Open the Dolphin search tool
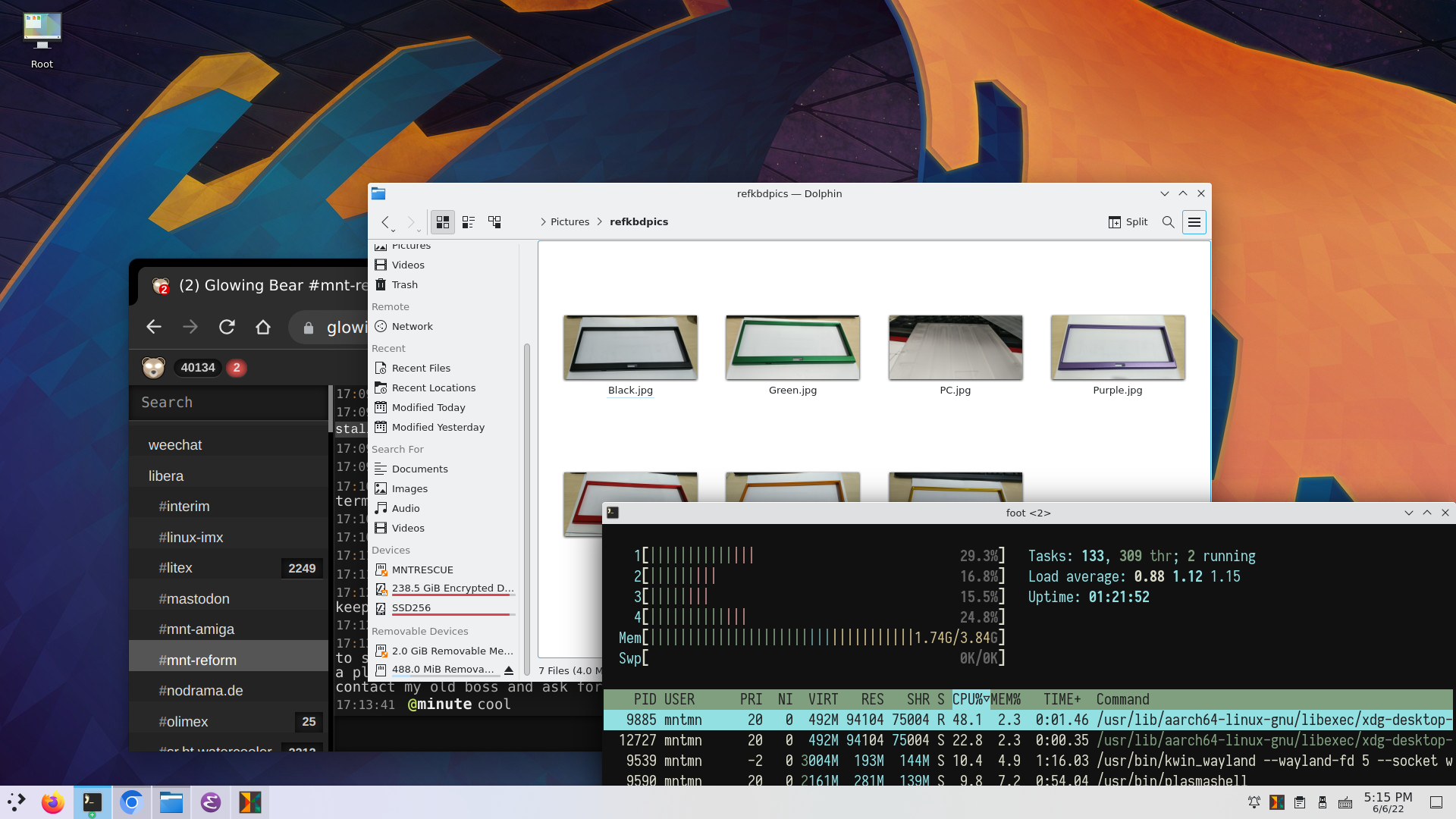This screenshot has height=819, width=1456. (x=1168, y=222)
